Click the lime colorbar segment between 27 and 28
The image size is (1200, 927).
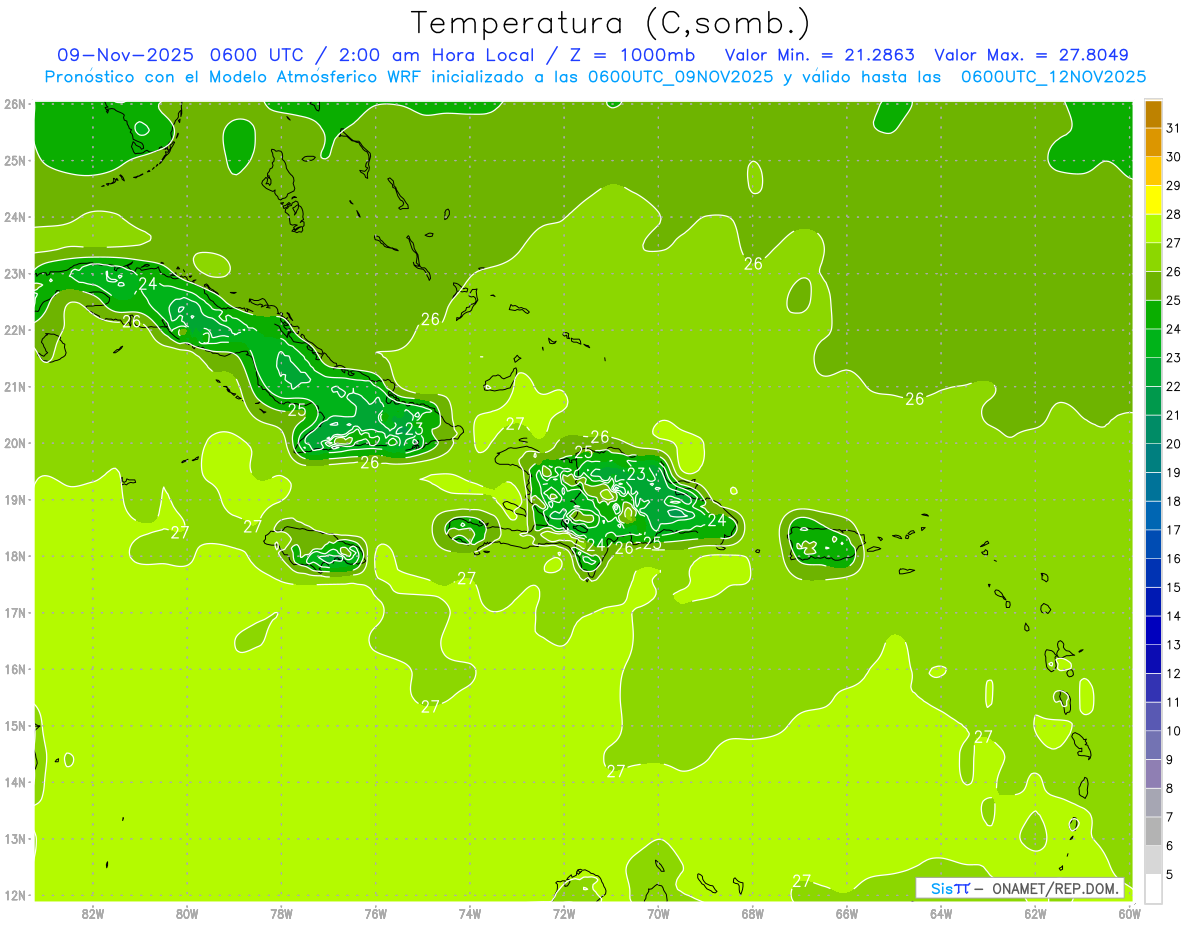coord(1153,228)
